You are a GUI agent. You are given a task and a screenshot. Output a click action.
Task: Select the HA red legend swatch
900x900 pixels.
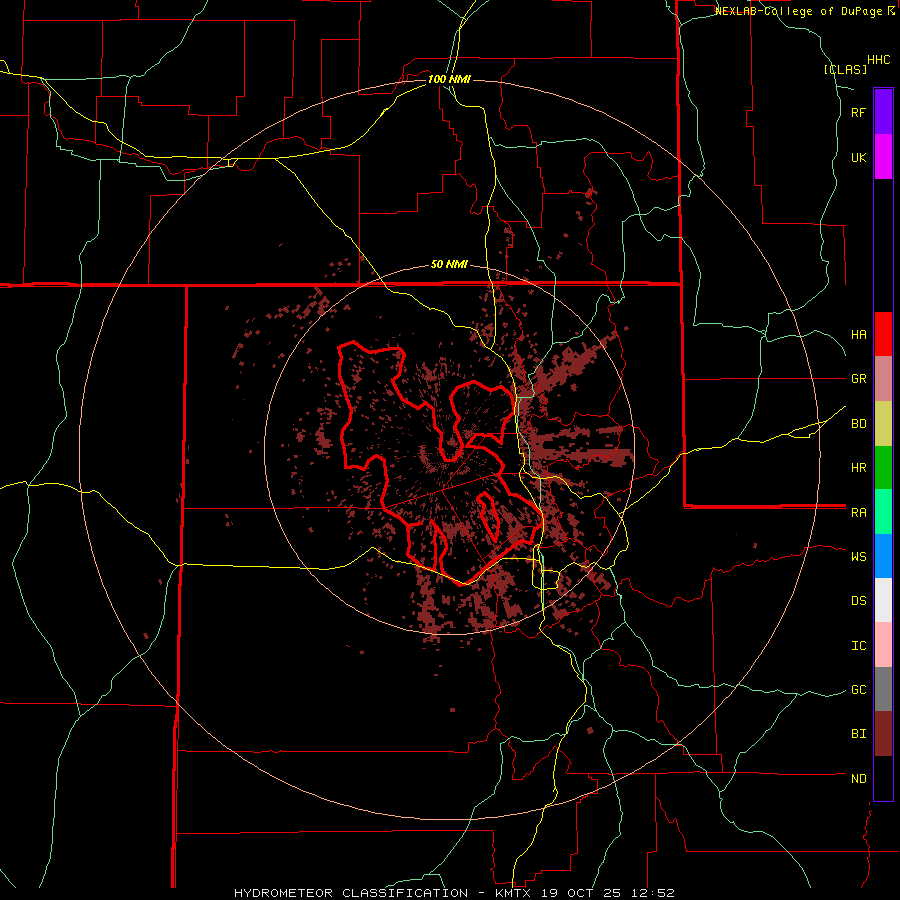[883, 334]
